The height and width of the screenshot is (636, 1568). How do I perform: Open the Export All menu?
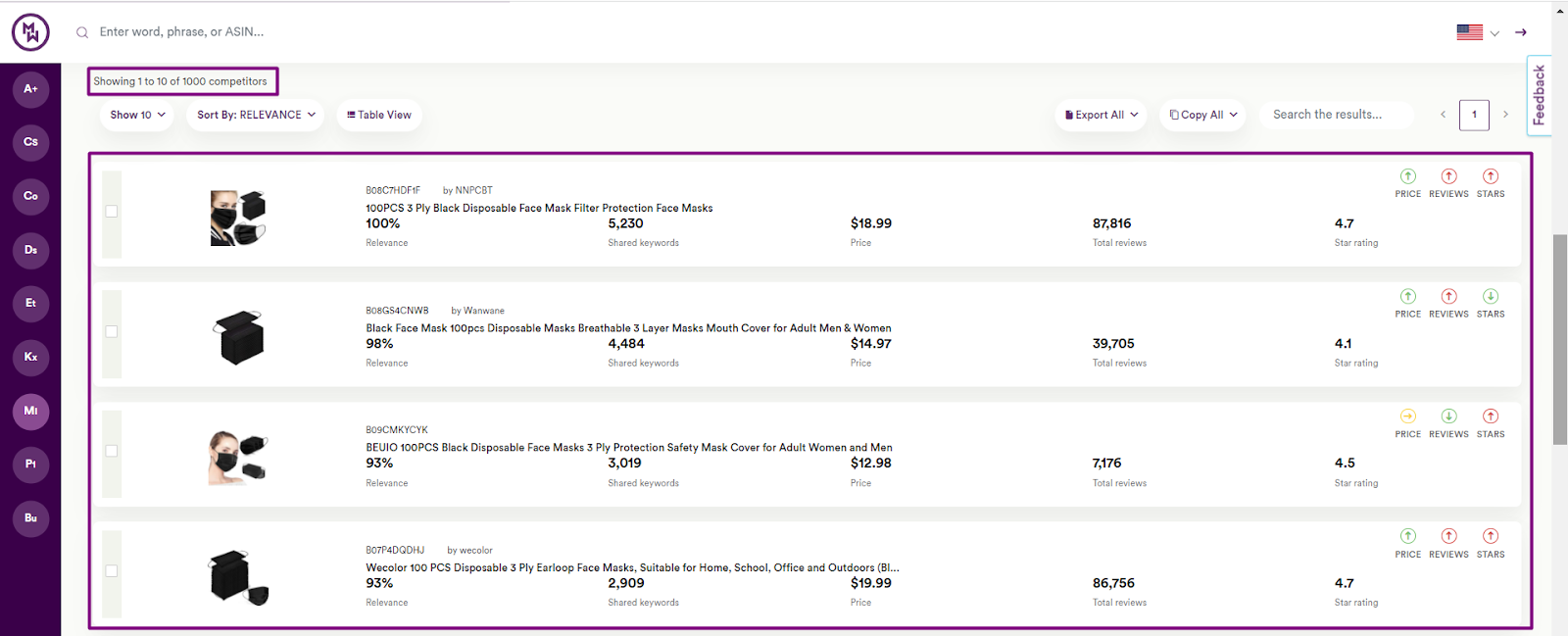(x=1102, y=115)
